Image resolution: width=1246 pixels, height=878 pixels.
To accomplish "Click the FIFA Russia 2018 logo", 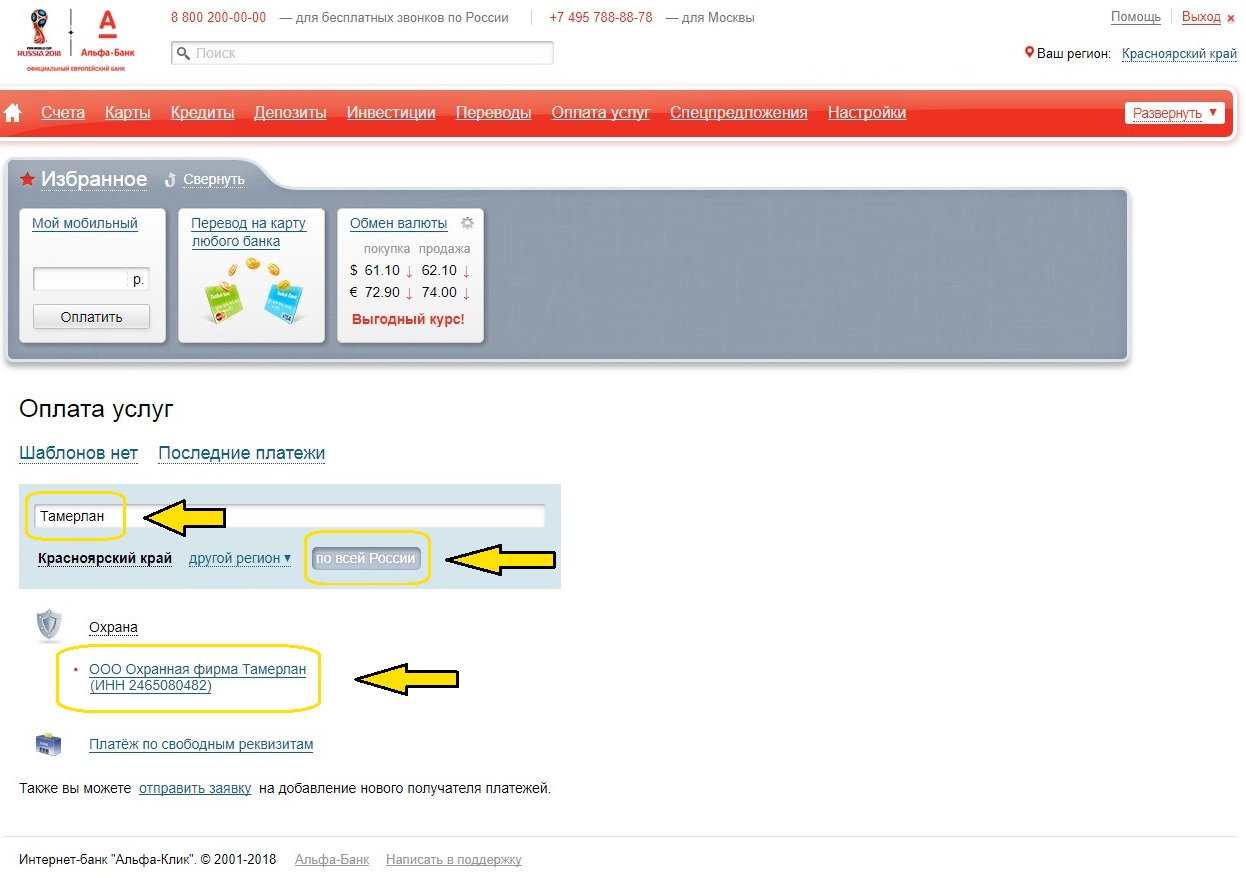I will [x=38, y=35].
